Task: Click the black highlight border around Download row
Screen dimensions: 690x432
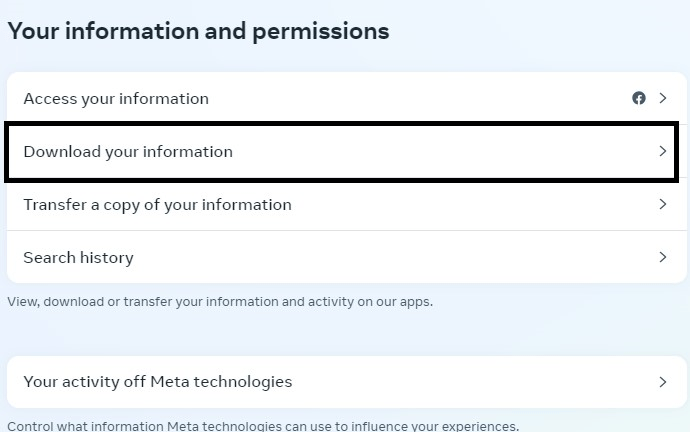Action: click(x=341, y=124)
